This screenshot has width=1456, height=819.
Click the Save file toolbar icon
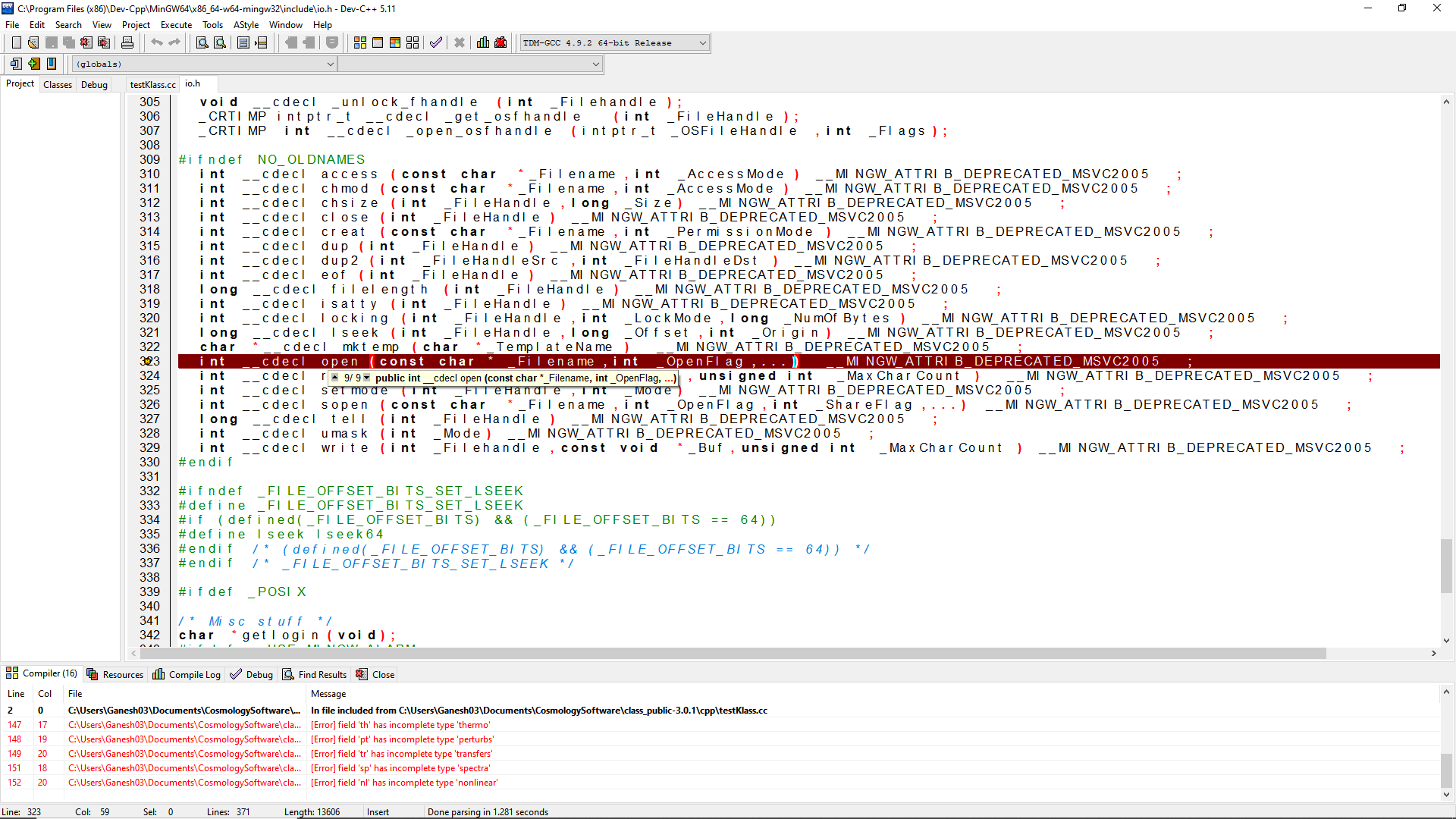tap(51, 42)
